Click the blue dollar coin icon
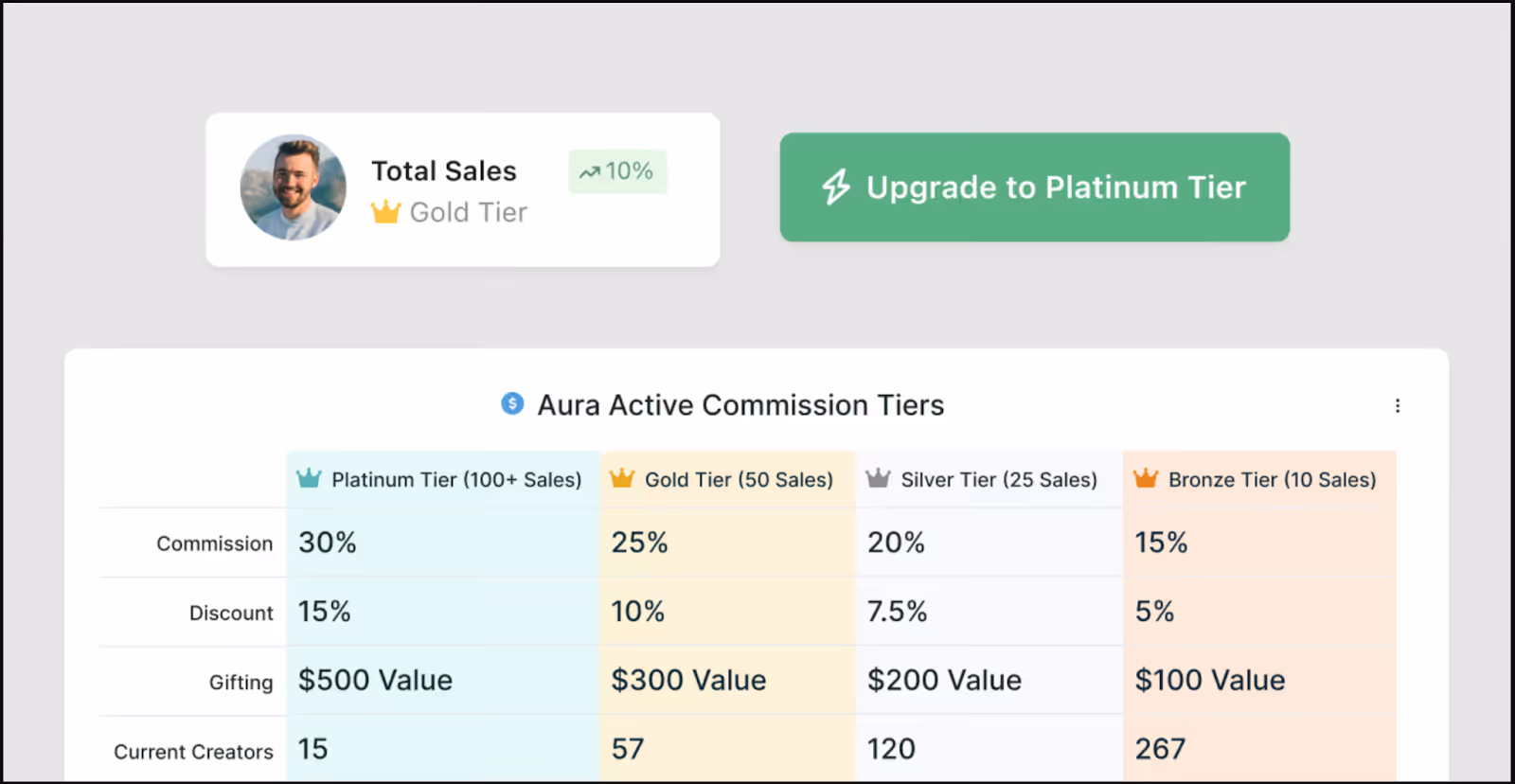The image size is (1515, 784). 512,404
